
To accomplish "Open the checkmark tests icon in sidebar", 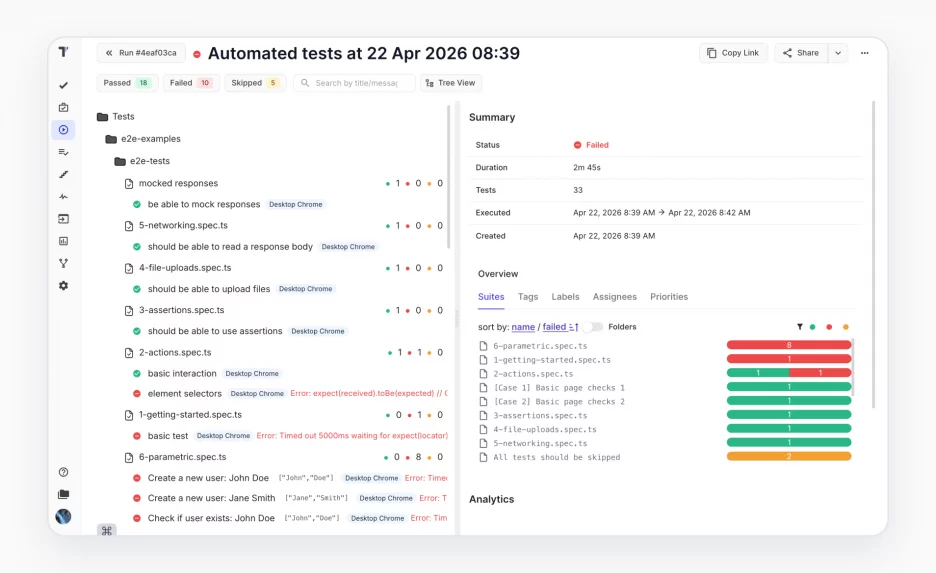I will coord(63,85).
